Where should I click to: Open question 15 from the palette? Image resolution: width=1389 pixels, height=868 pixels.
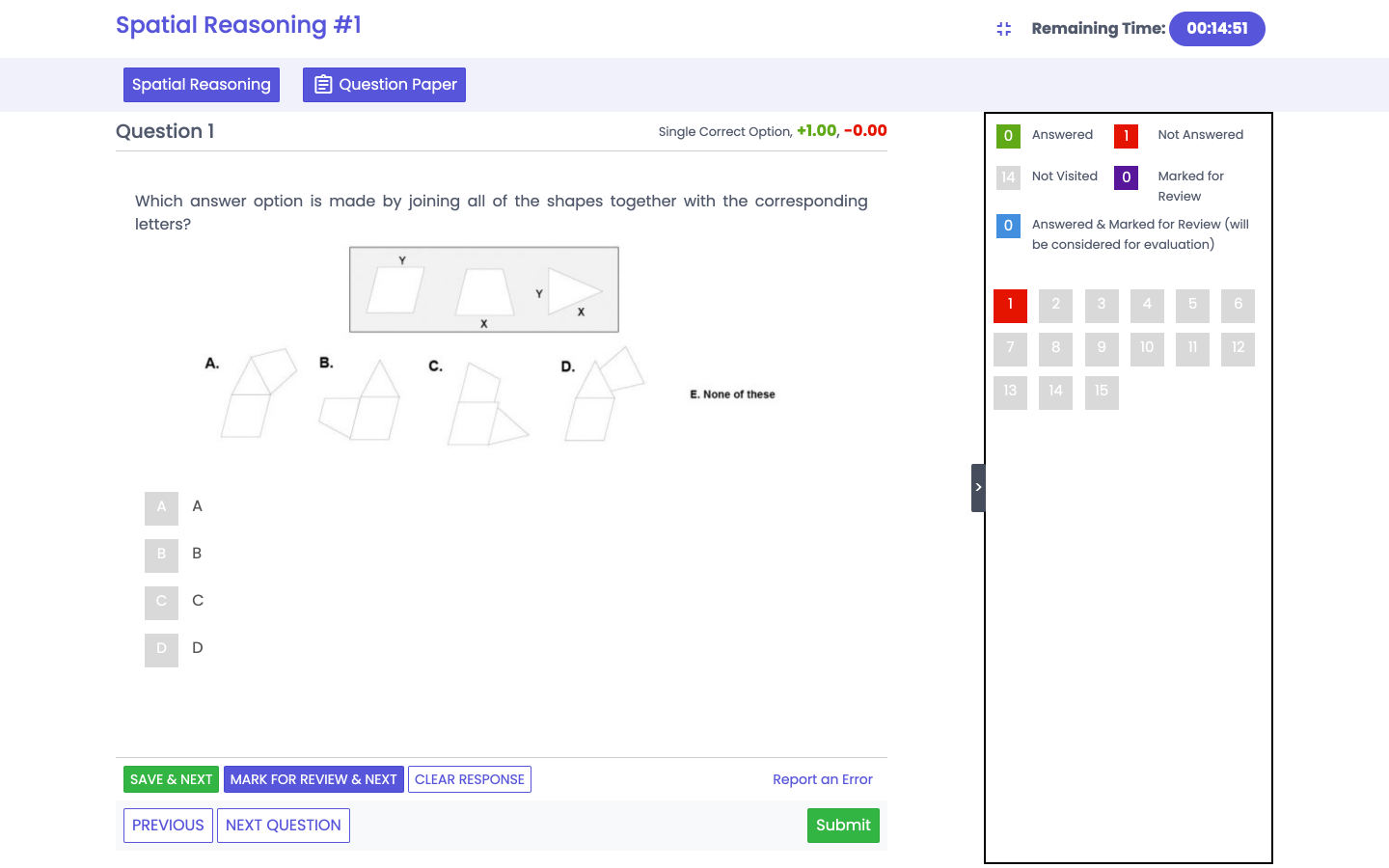click(1102, 393)
